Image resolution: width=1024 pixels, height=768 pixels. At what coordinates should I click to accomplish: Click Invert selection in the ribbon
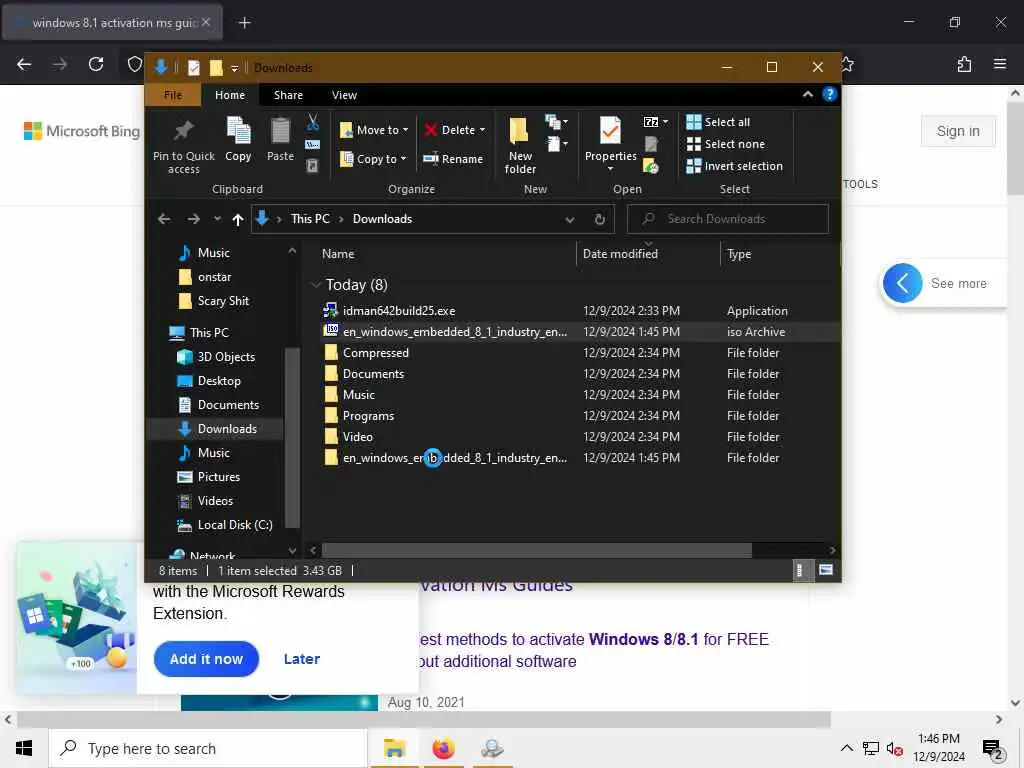tap(734, 167)
